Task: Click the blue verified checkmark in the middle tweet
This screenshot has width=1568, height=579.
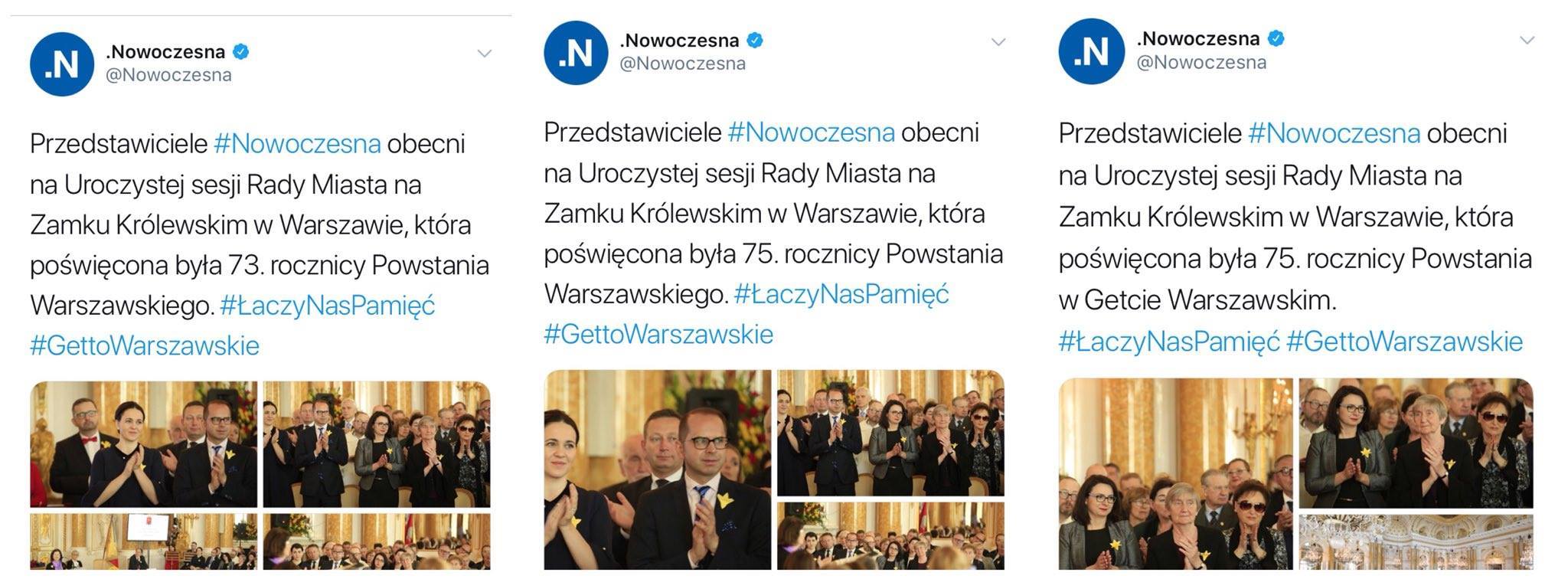Action: (755, 41)
